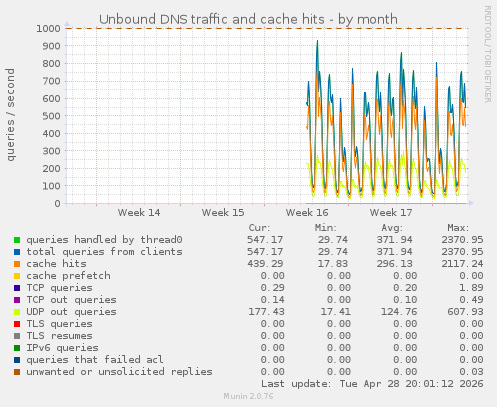Click the 'Avg:' column header
497x407 pixels.
point(392,228)
